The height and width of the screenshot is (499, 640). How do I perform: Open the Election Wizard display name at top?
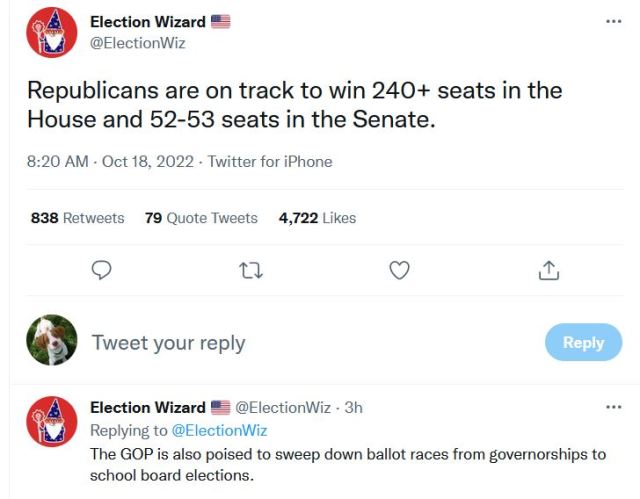click(148, 21)
